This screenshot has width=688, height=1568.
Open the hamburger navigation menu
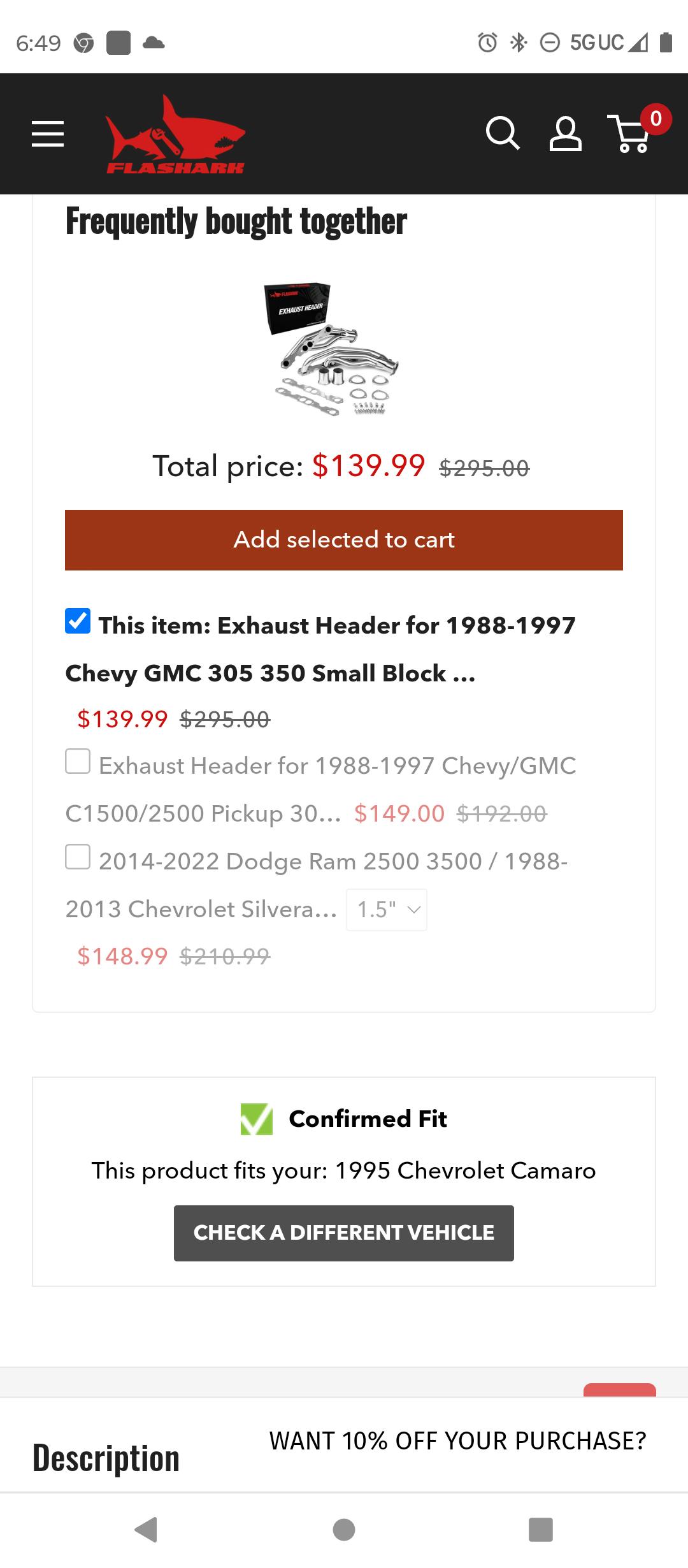pos(48,134)
